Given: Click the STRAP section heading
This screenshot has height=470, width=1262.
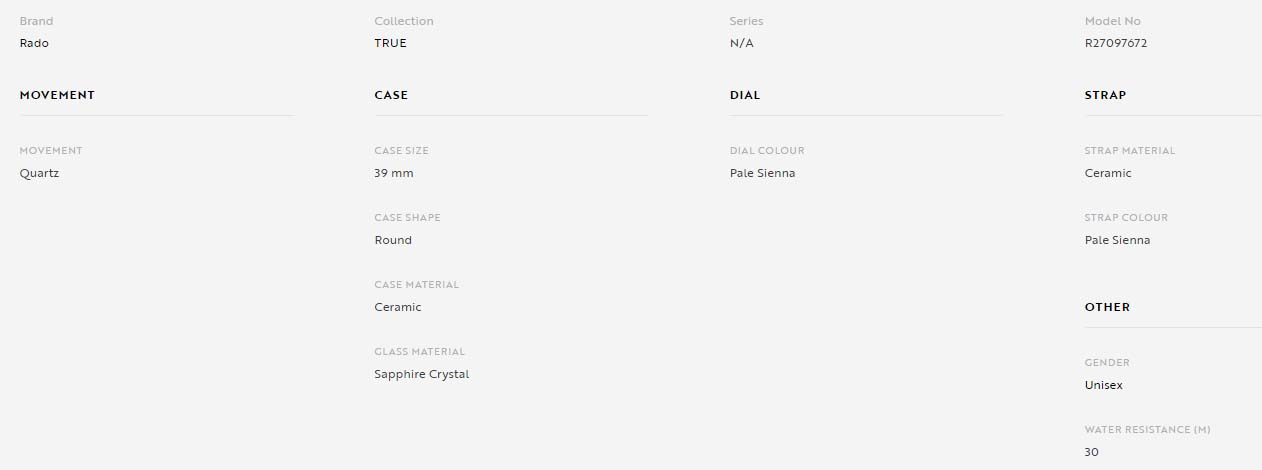Looking at the screenshot, I should click(x=1105, y=95).
